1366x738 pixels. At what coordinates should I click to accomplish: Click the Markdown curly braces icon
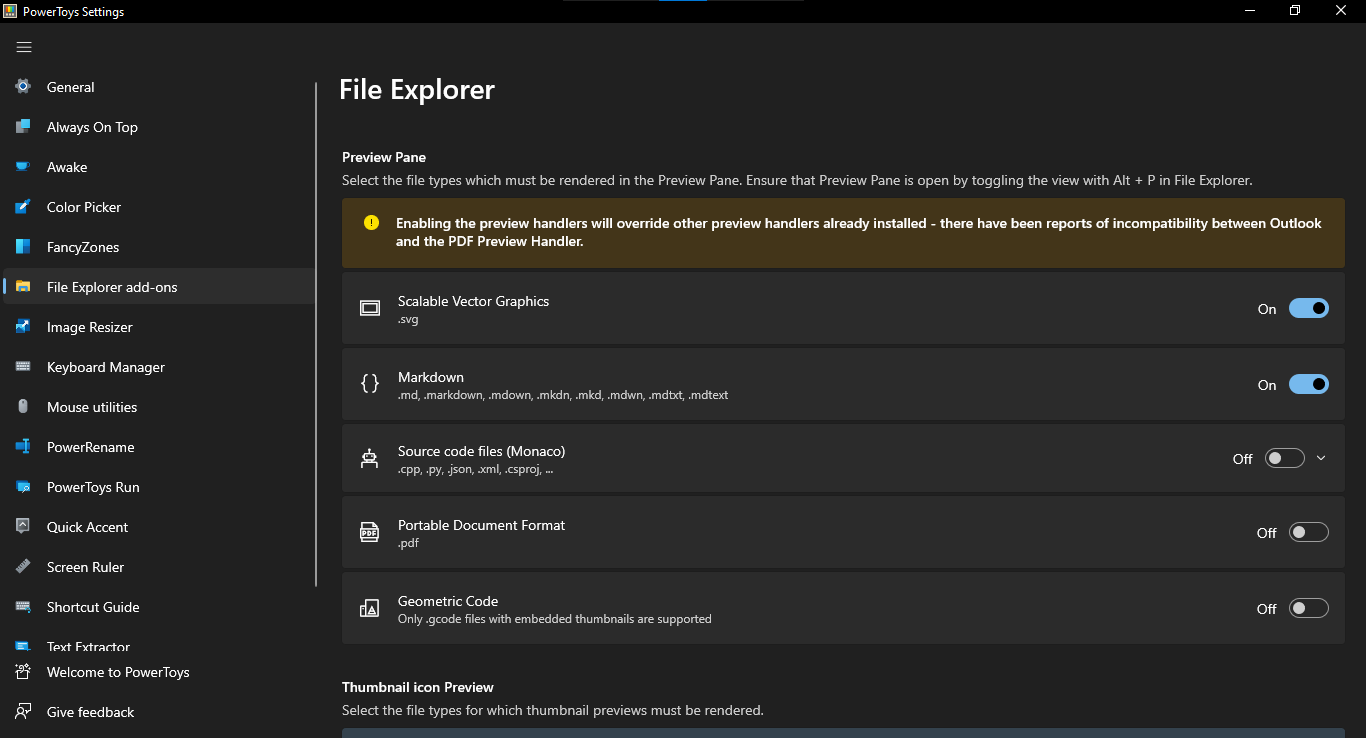coord(370,384)
